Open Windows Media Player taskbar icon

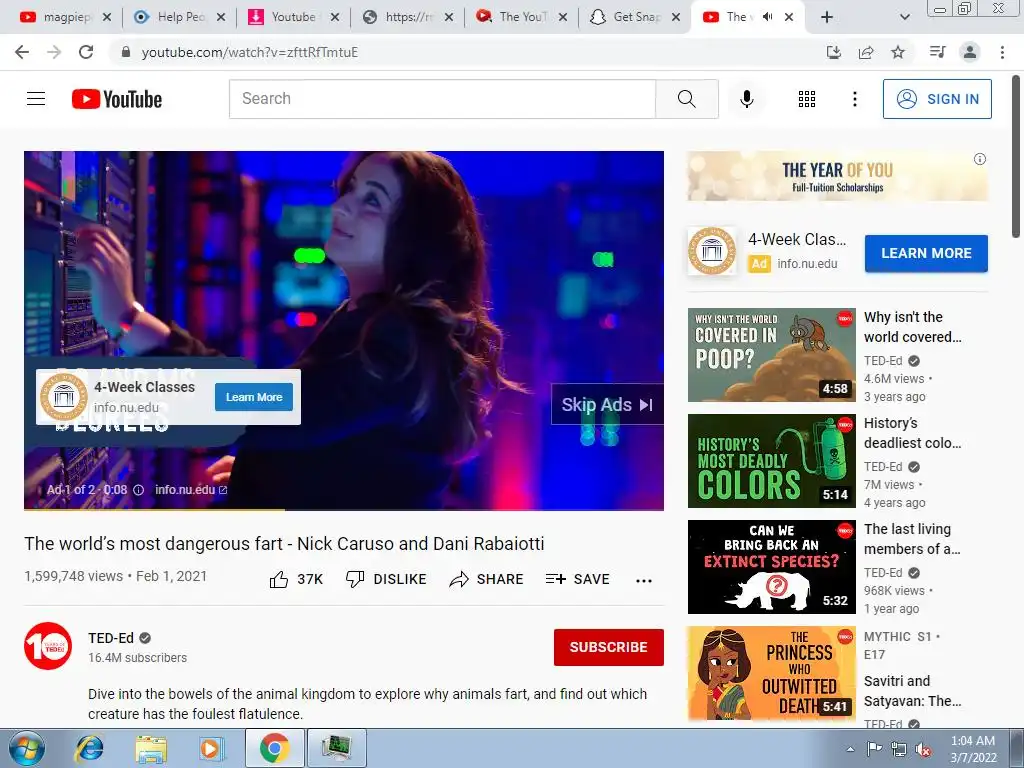pyautogui.click(x=211, y=748)
